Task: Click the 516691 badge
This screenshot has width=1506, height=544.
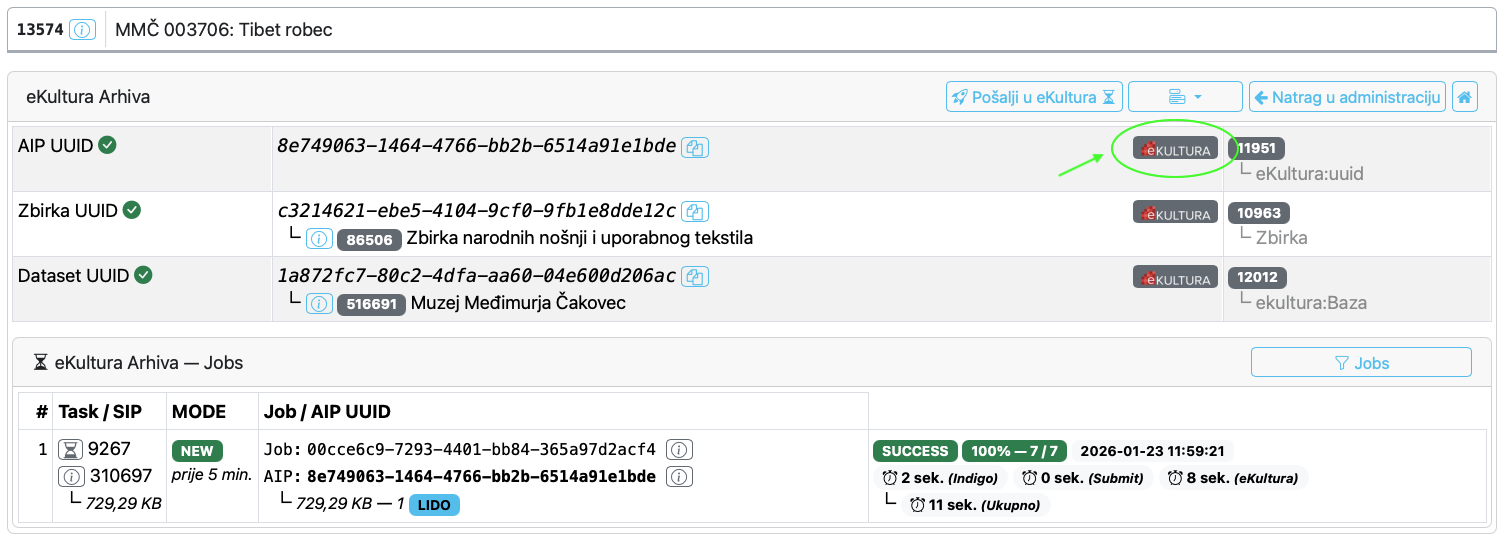Action: point(371,303)
